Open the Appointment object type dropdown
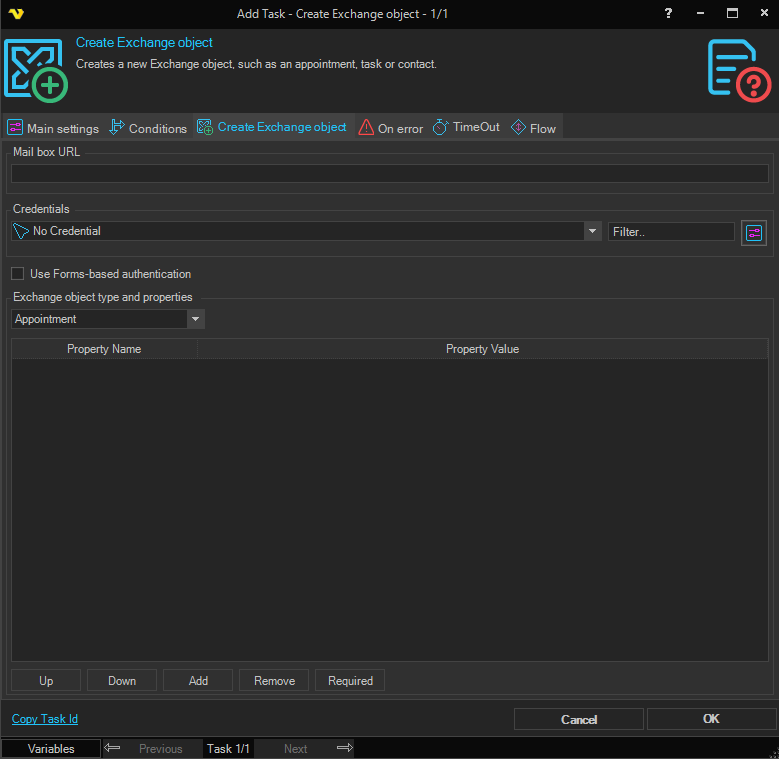Viewport: 779px width, 759px height. pyautogui.click(x=196, y=319)
